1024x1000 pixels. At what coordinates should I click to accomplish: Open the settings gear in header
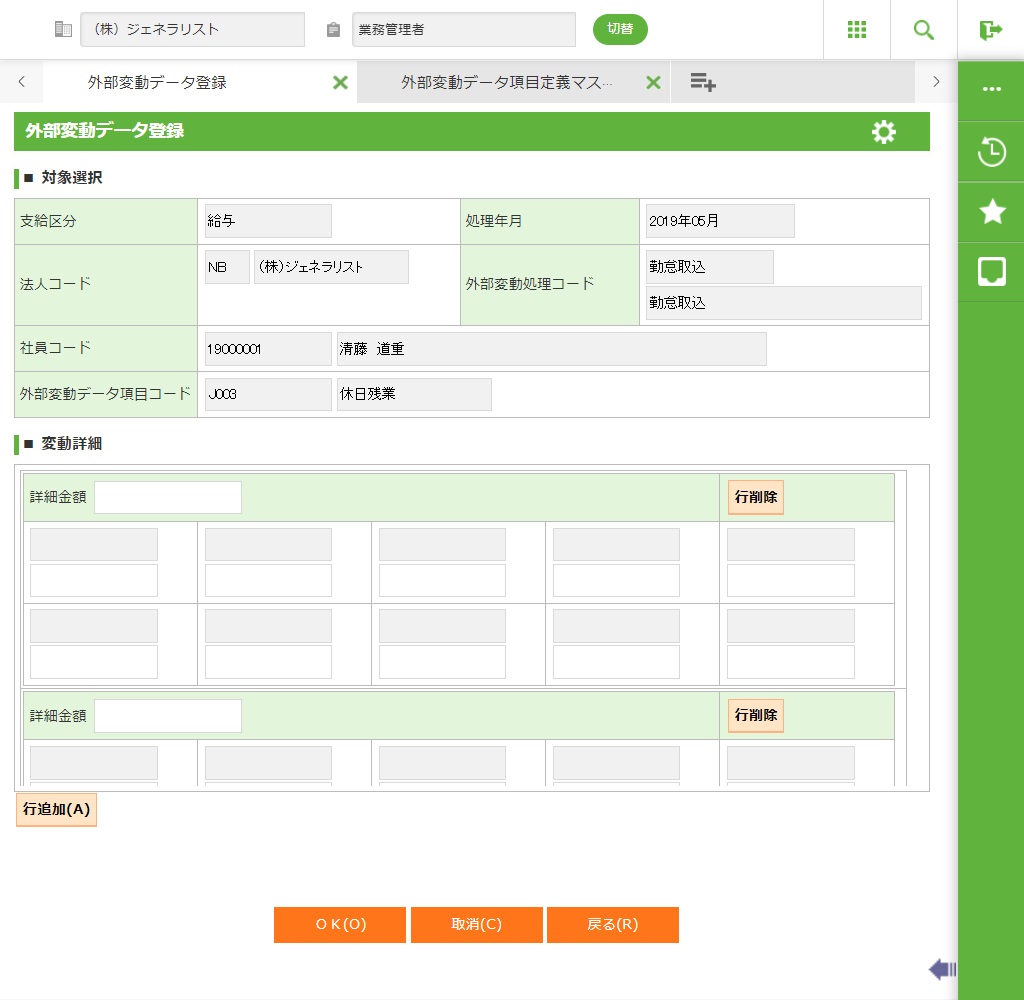(884, 132)
